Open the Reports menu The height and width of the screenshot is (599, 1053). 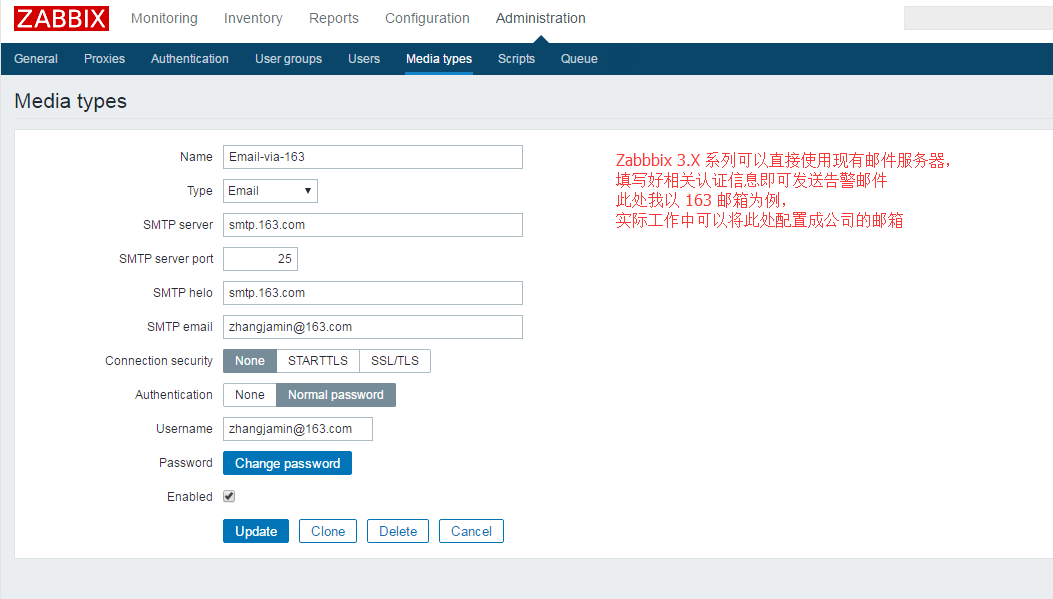coord(334,18)
